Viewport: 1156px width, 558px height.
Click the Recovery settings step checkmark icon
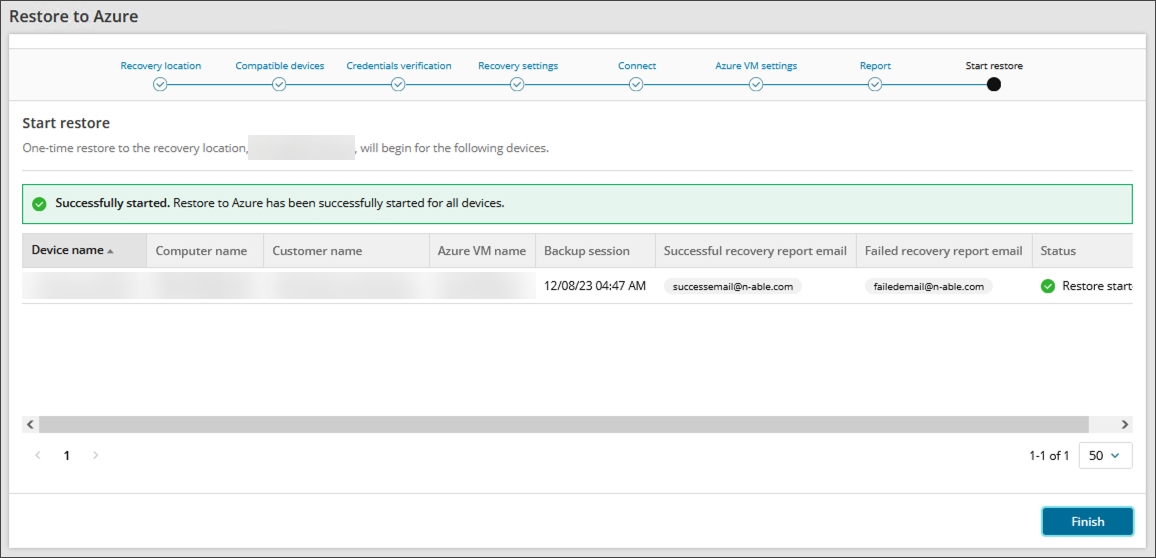pyautogui.click(x=517, y=85)
